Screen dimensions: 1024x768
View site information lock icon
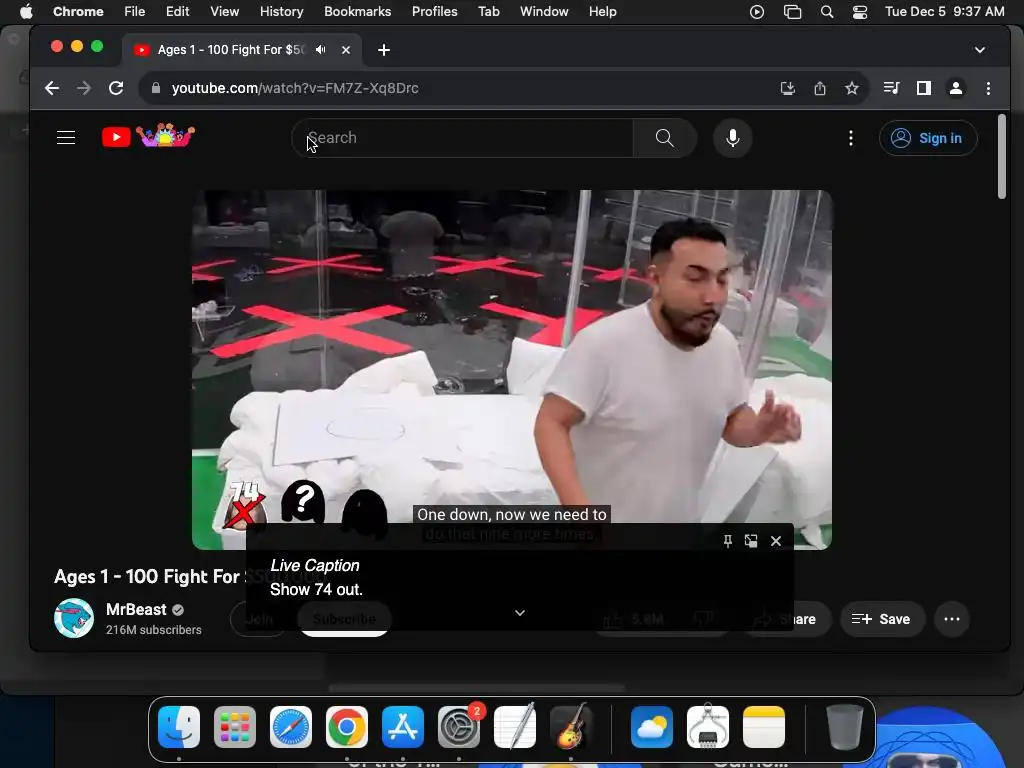[155, 88]
